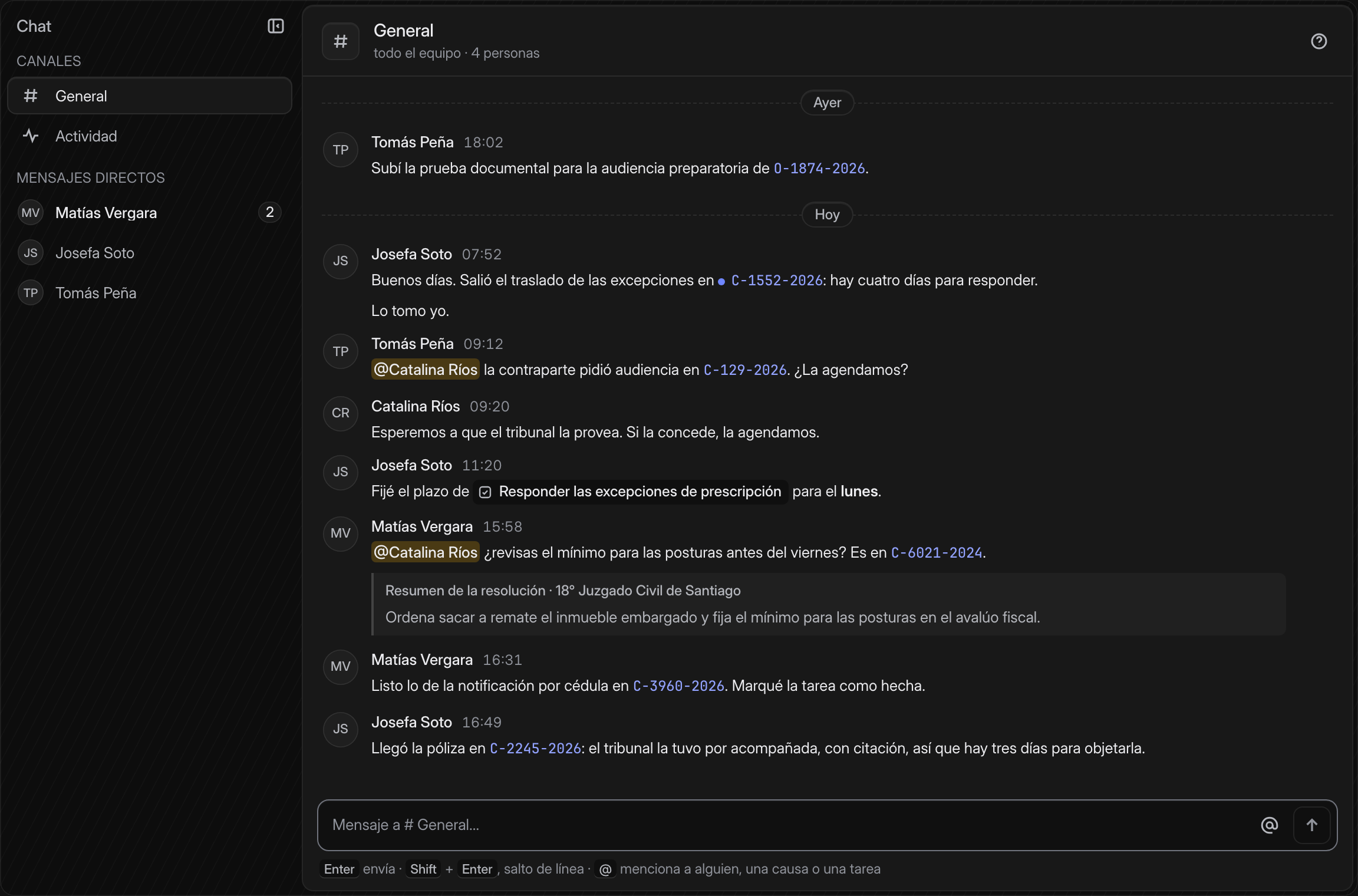
Task: Open case link C-2245-2026
Action: coord(536,749)
